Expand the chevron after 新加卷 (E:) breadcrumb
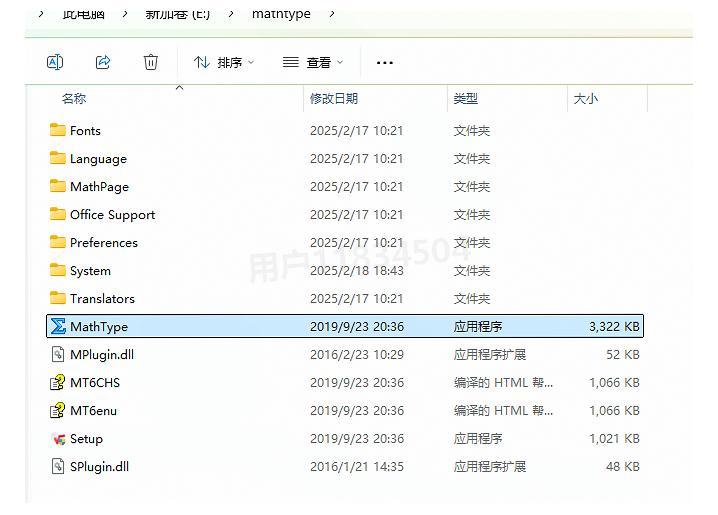 pyautogui.click(x=231, y=14)
